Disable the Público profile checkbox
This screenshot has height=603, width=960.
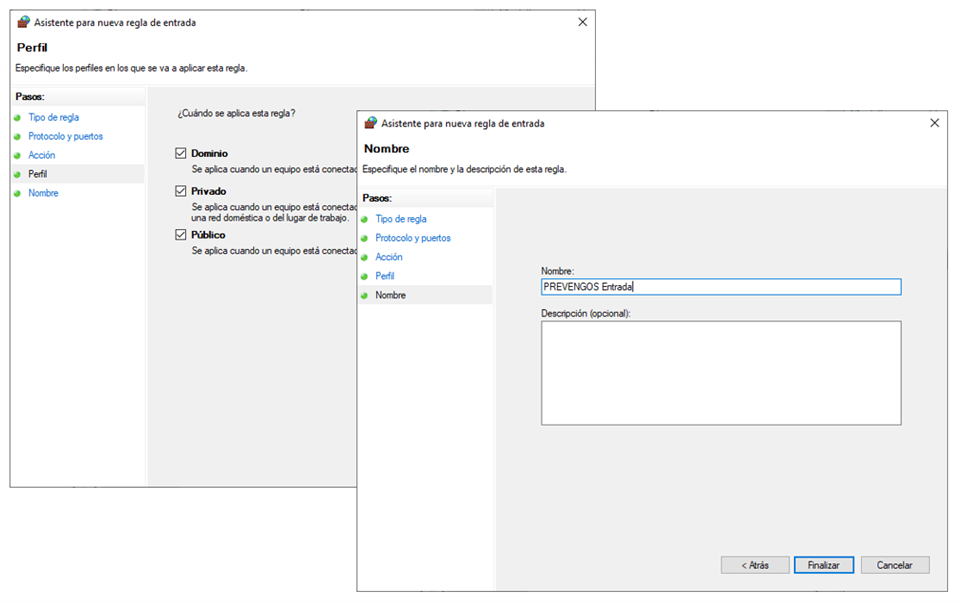tap(181, 234)
